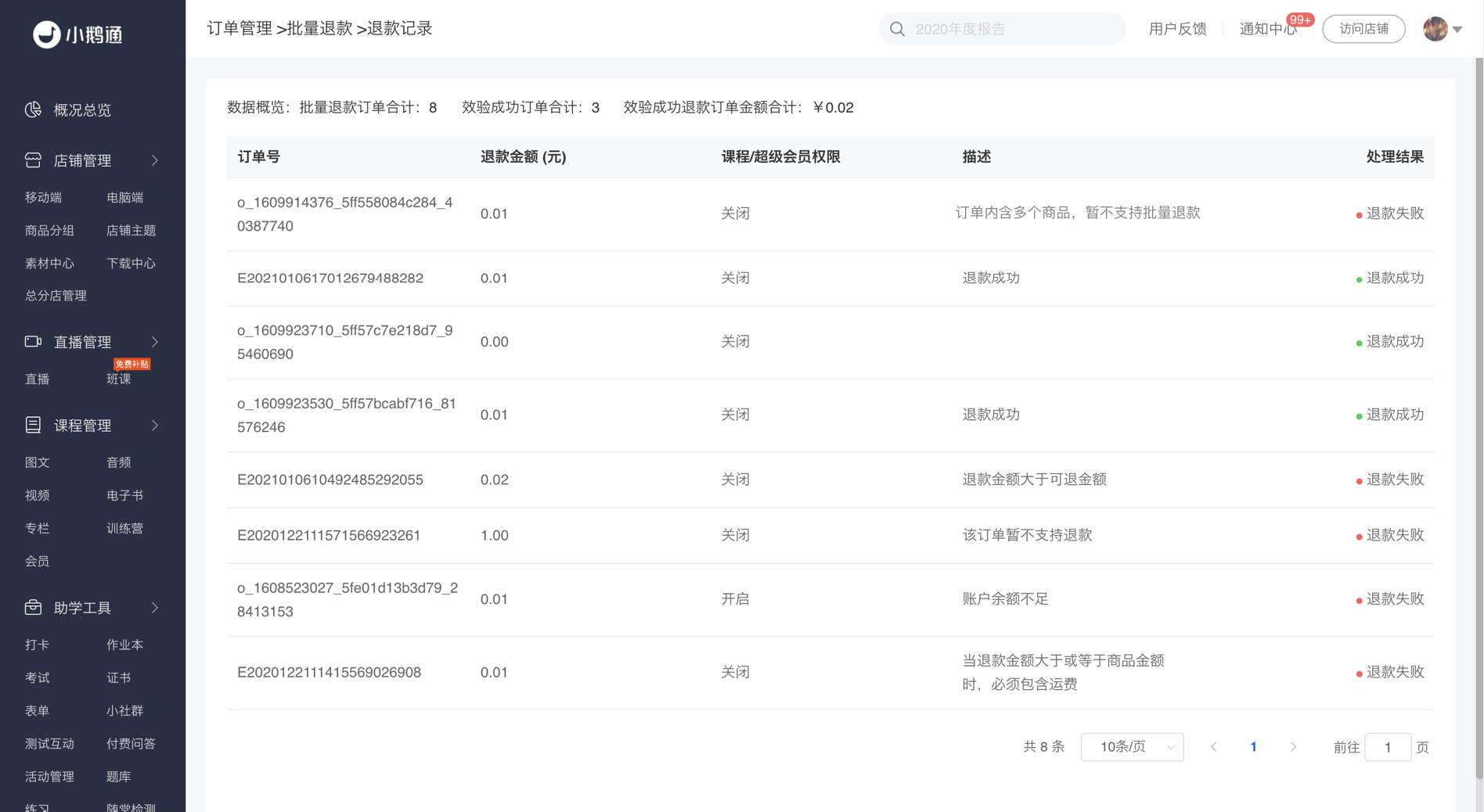Open 下载中心 menu item

131,263
